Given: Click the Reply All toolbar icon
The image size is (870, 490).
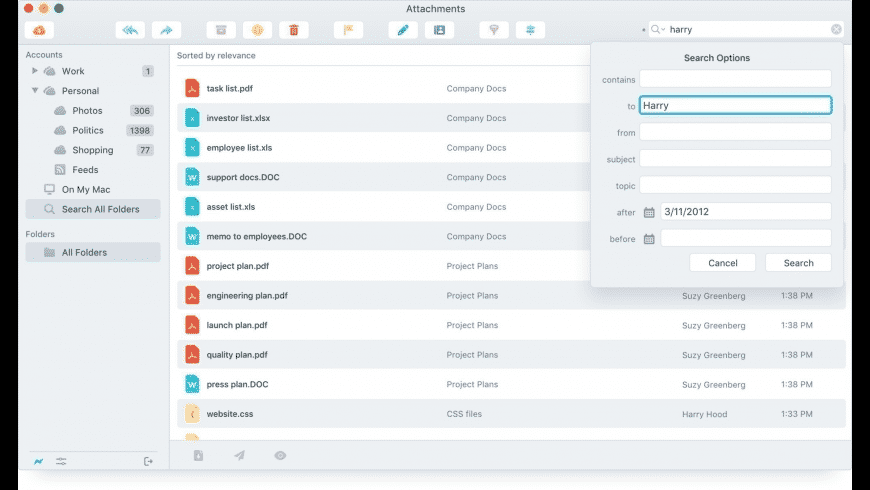Looking at the screenshot, I should coord(130,30).
